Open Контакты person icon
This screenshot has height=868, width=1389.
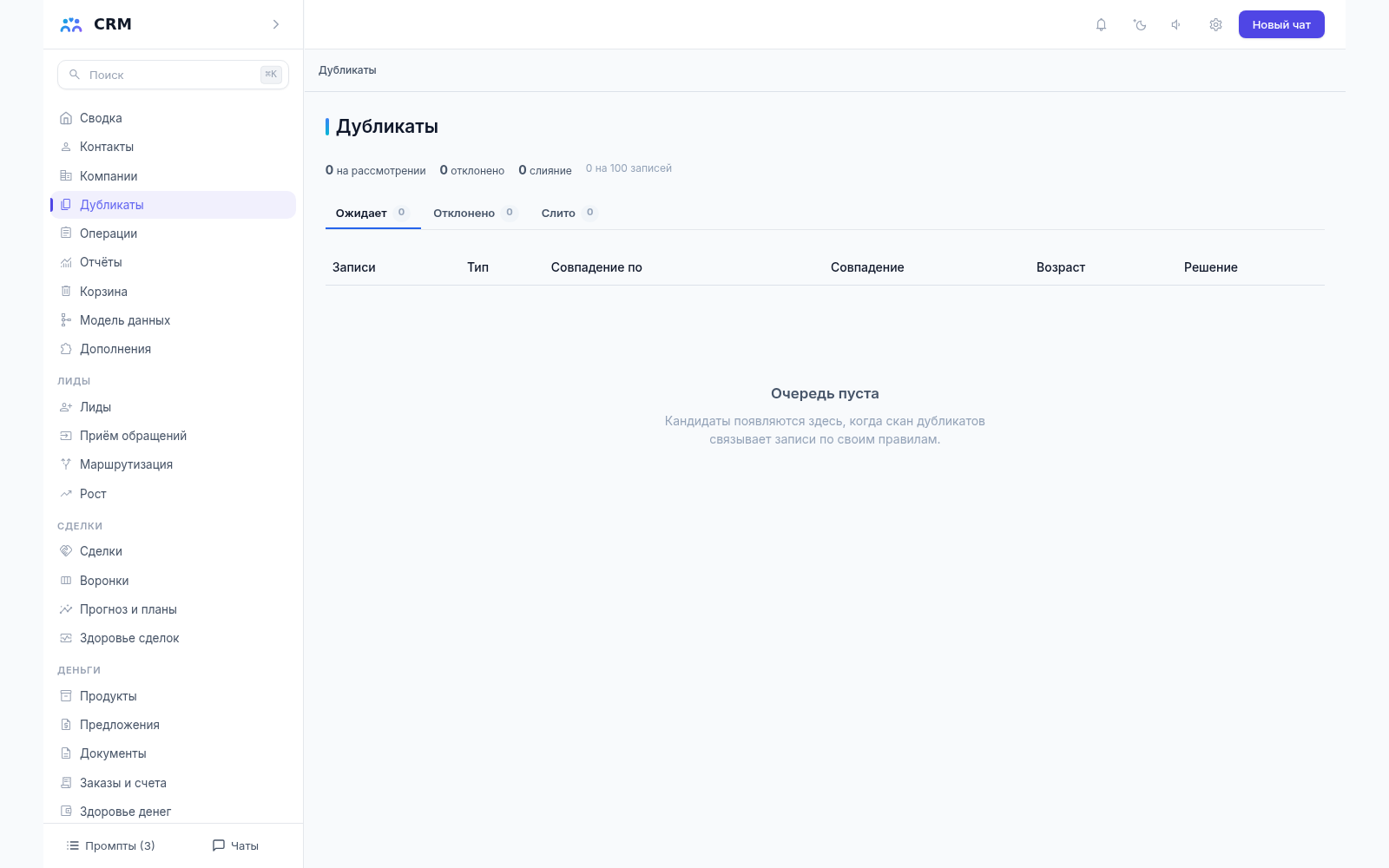point(66,147)
